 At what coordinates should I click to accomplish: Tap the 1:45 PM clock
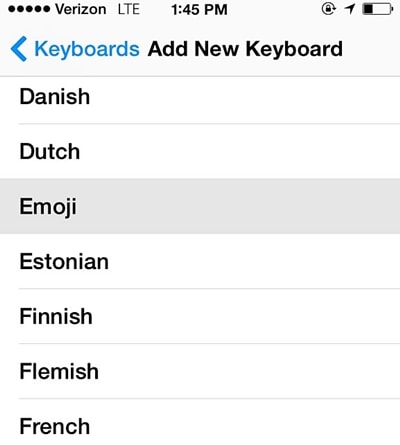pyautogui.click(x=199, y=10)
